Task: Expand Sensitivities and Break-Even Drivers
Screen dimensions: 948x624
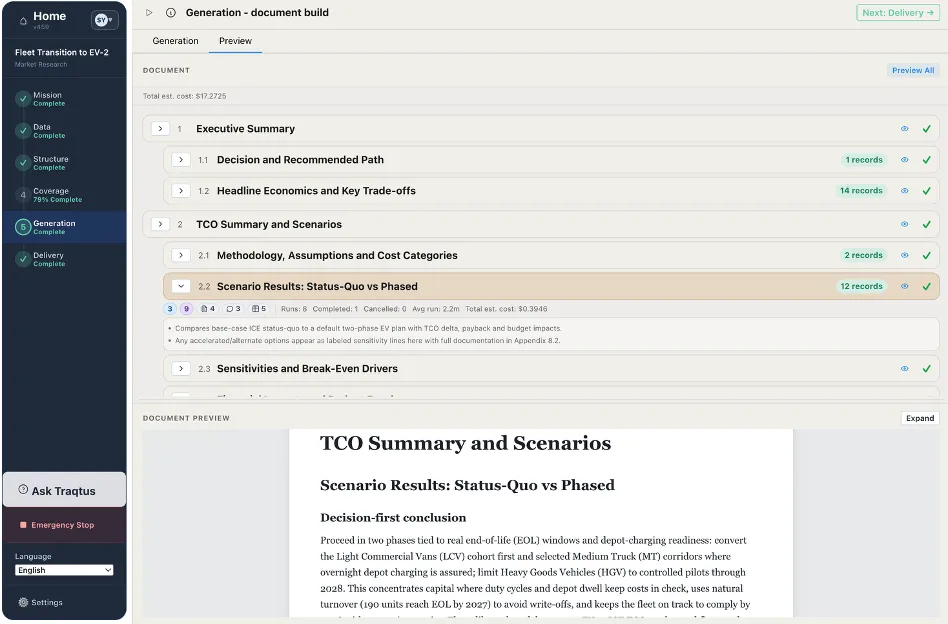Action: 181,368
